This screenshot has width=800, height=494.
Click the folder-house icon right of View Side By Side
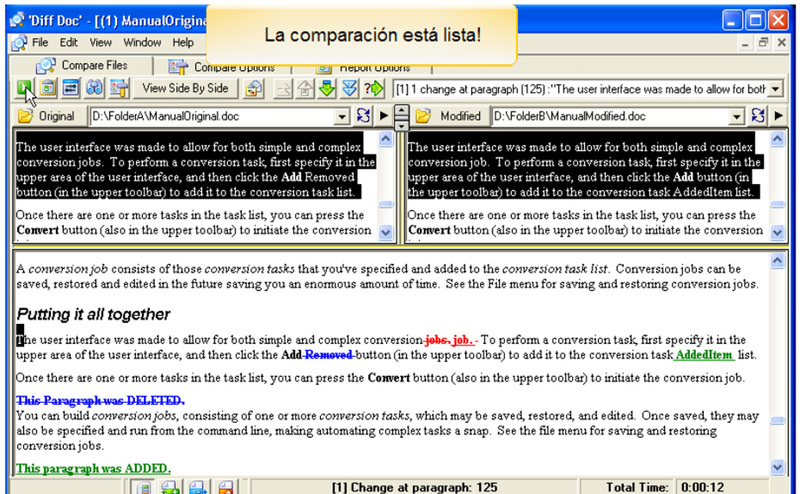(x=254, y=89)
